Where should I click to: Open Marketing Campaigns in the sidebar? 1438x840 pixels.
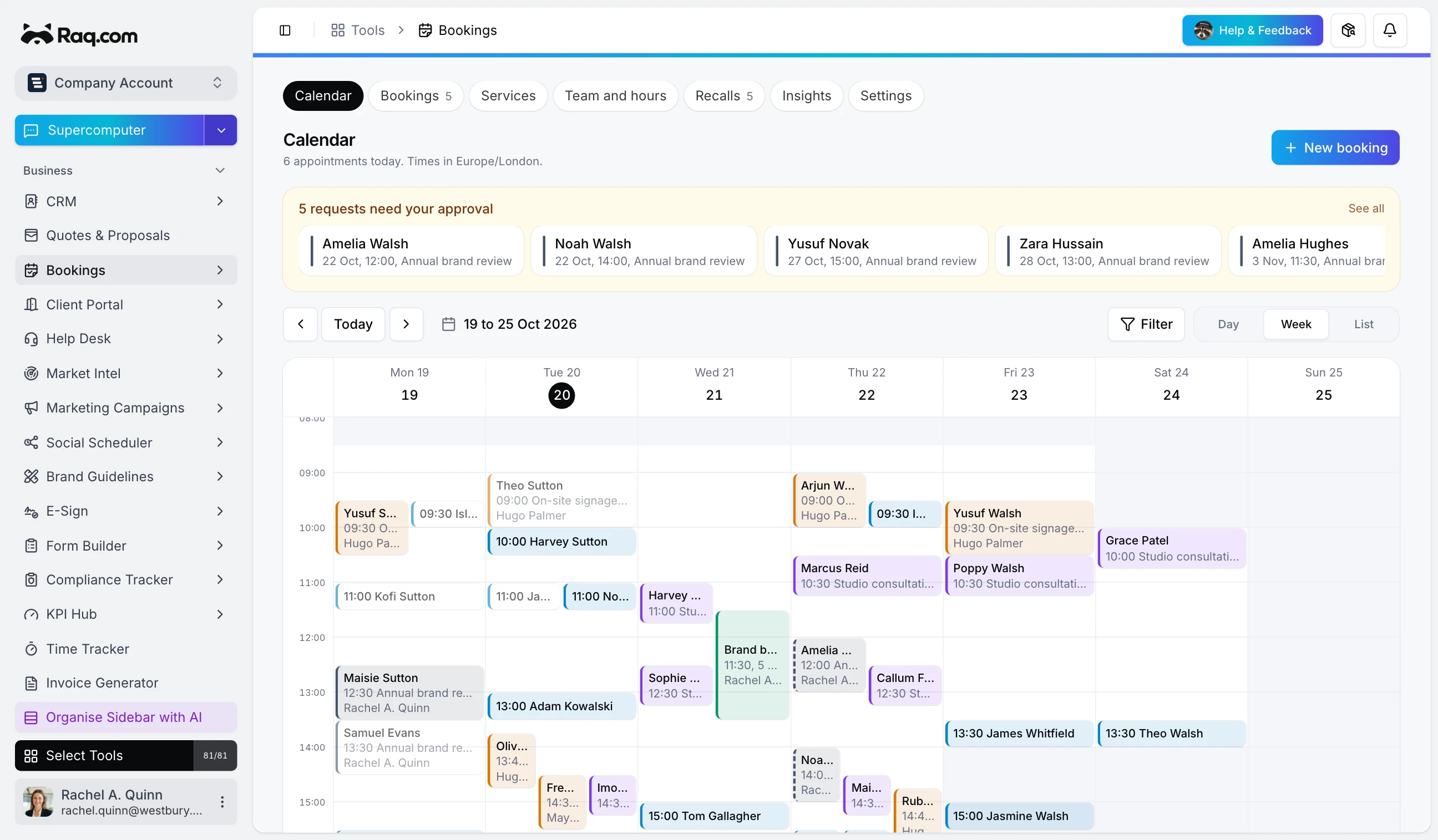125,408
